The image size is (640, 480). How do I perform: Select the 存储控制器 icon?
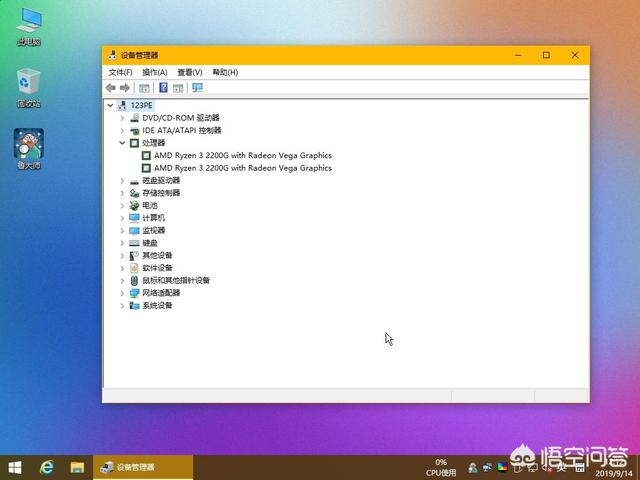(x=134, y=193)
